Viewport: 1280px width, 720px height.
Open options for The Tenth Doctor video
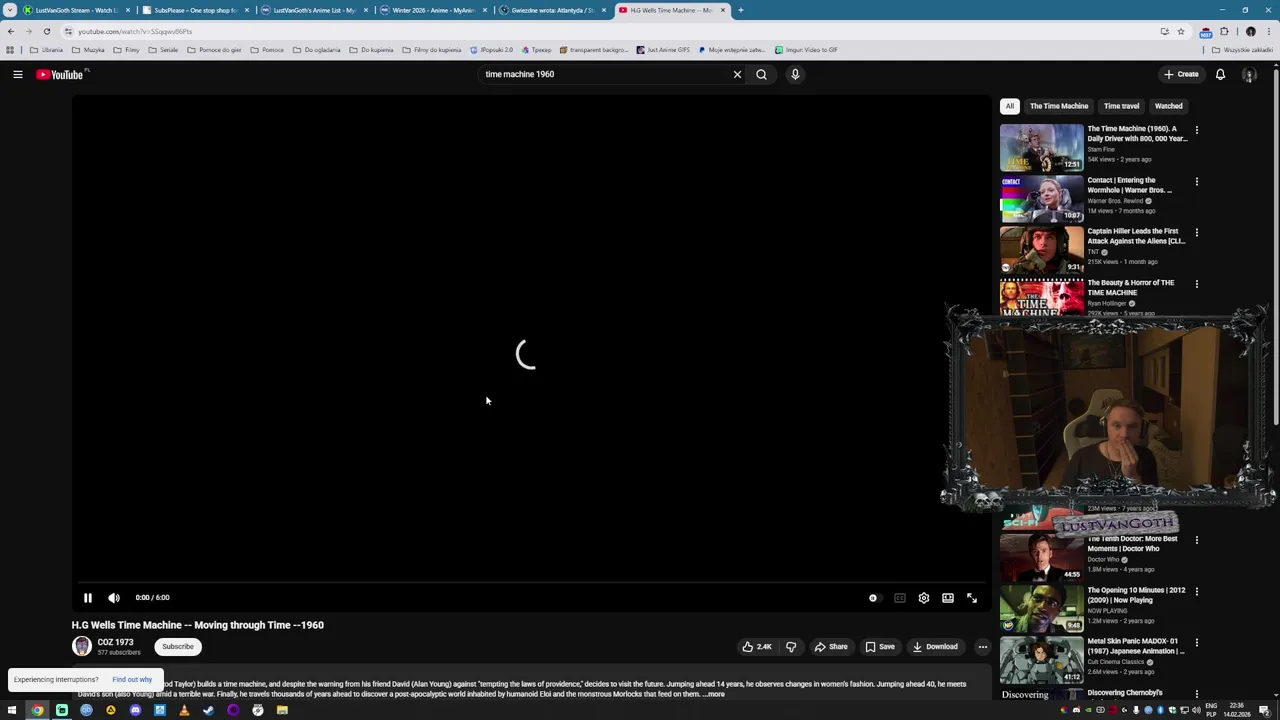coord(1196,540)
